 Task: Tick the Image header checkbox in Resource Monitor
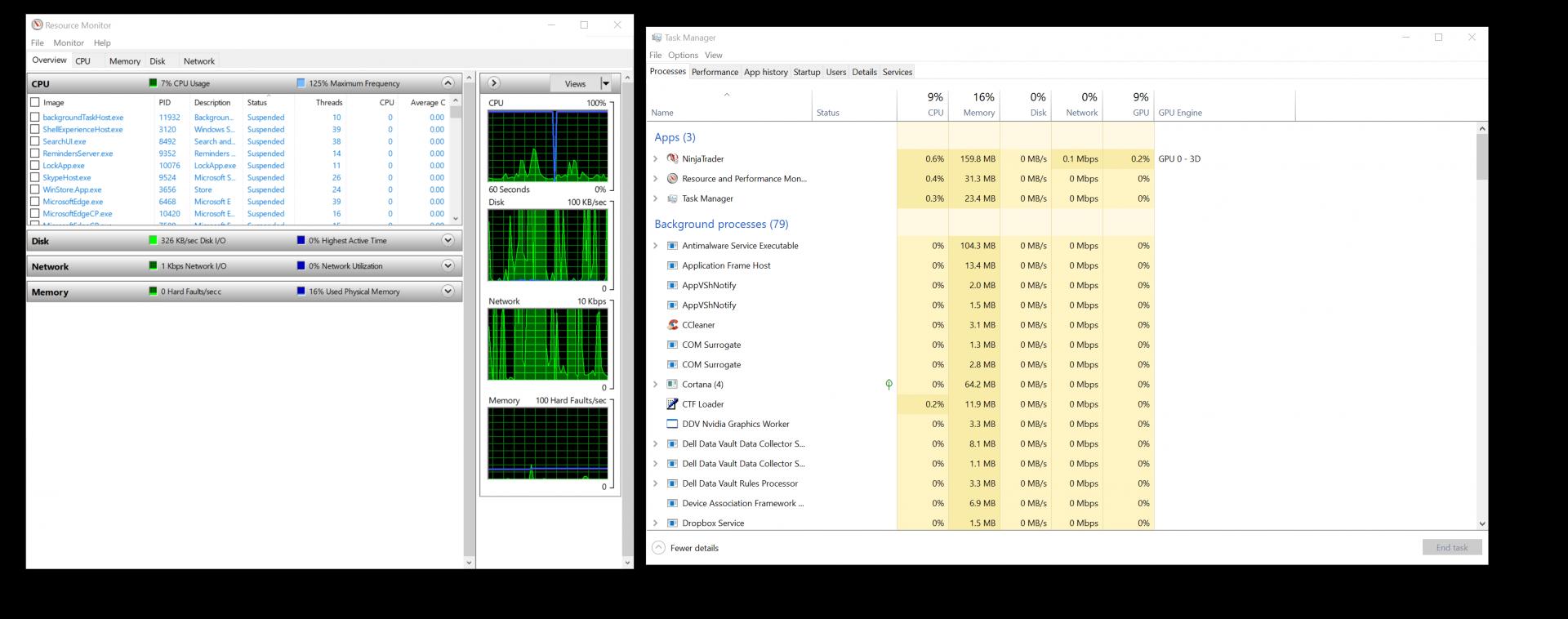point(35,102)
